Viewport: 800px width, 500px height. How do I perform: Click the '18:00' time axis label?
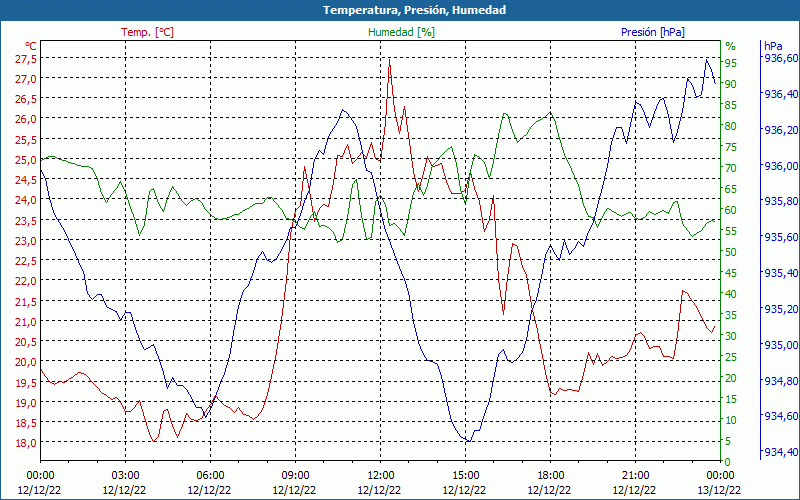[x=550, y=476]
